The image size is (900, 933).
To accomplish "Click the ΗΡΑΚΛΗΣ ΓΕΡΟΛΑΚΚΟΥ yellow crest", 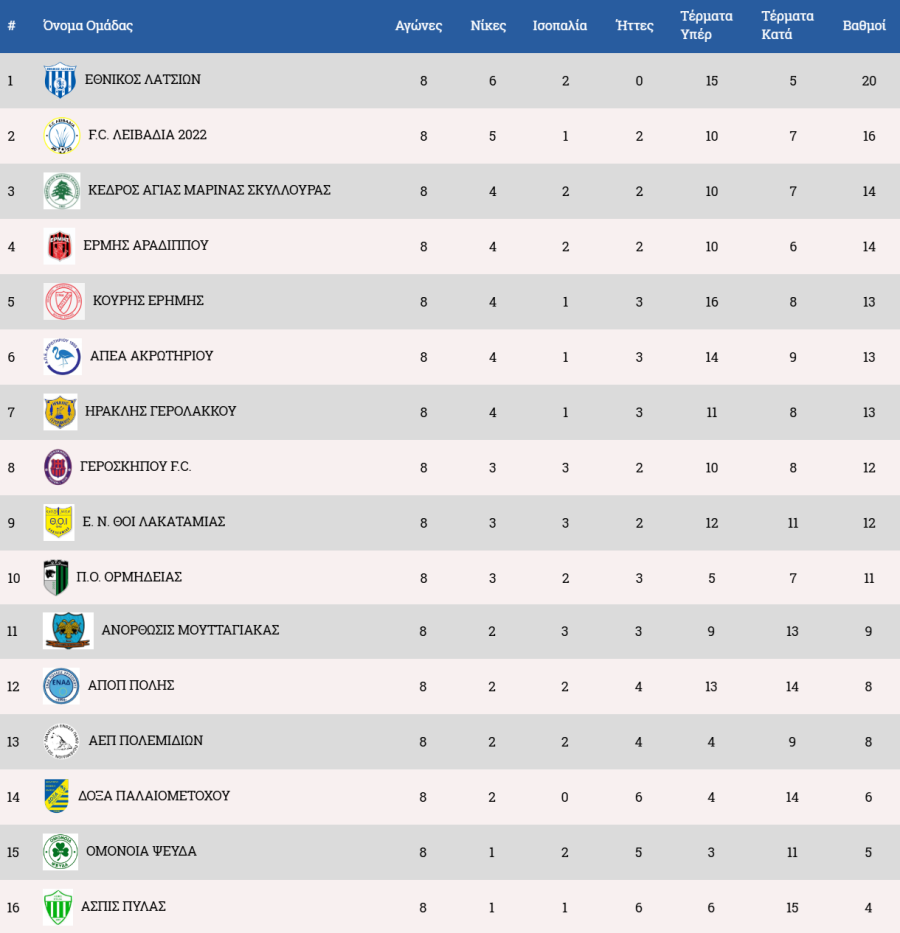I will point(61,412).
